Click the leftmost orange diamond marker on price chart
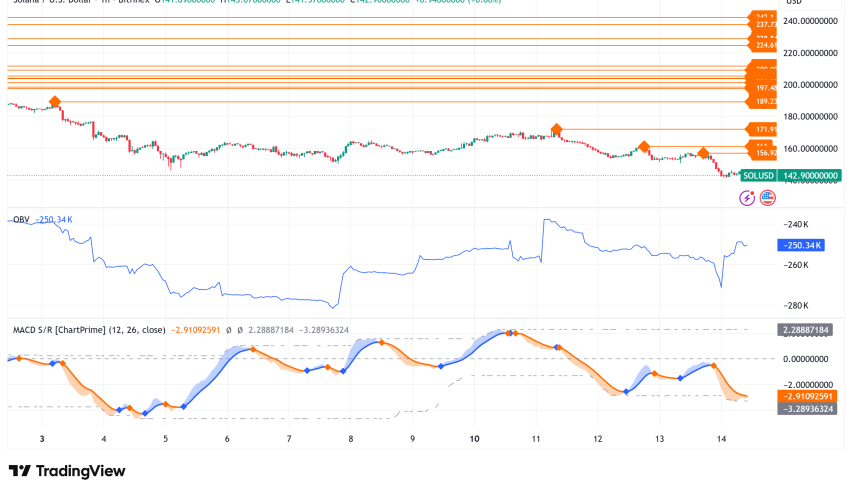Screen dimensions: 852x485 point(55,102)
